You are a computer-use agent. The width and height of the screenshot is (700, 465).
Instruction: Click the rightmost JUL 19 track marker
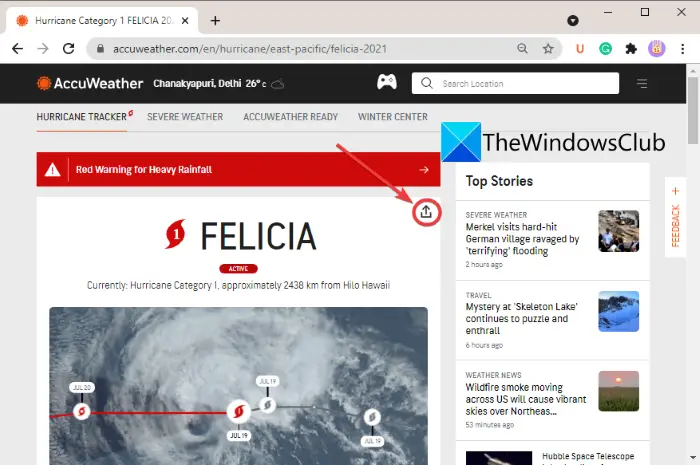click(x=372, y=417)
